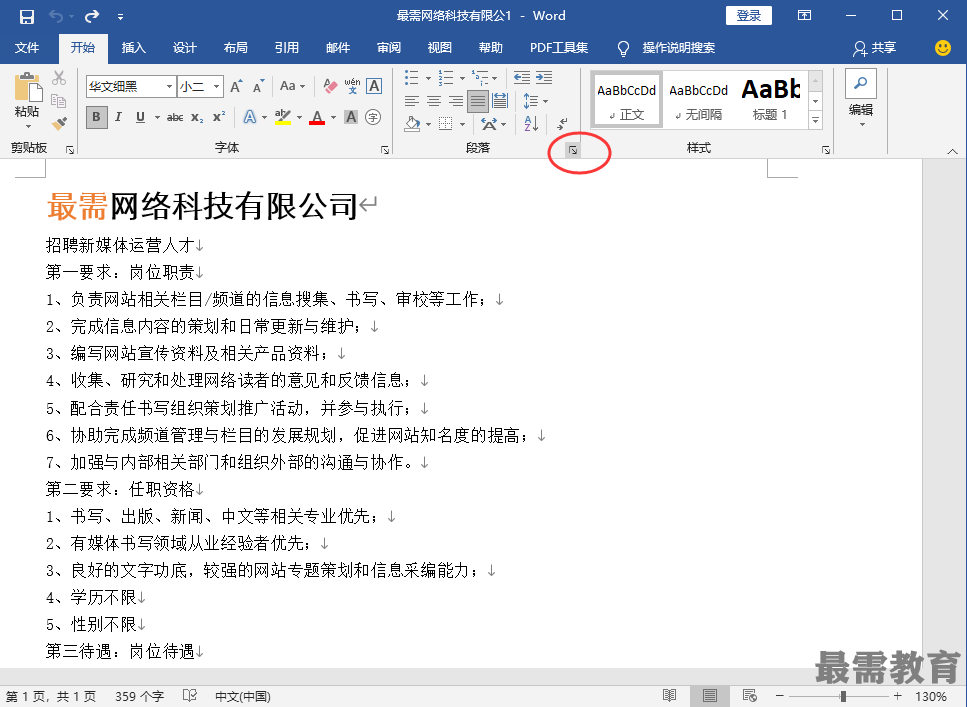Toggle Italic formatting

click(x=118, y=117)
